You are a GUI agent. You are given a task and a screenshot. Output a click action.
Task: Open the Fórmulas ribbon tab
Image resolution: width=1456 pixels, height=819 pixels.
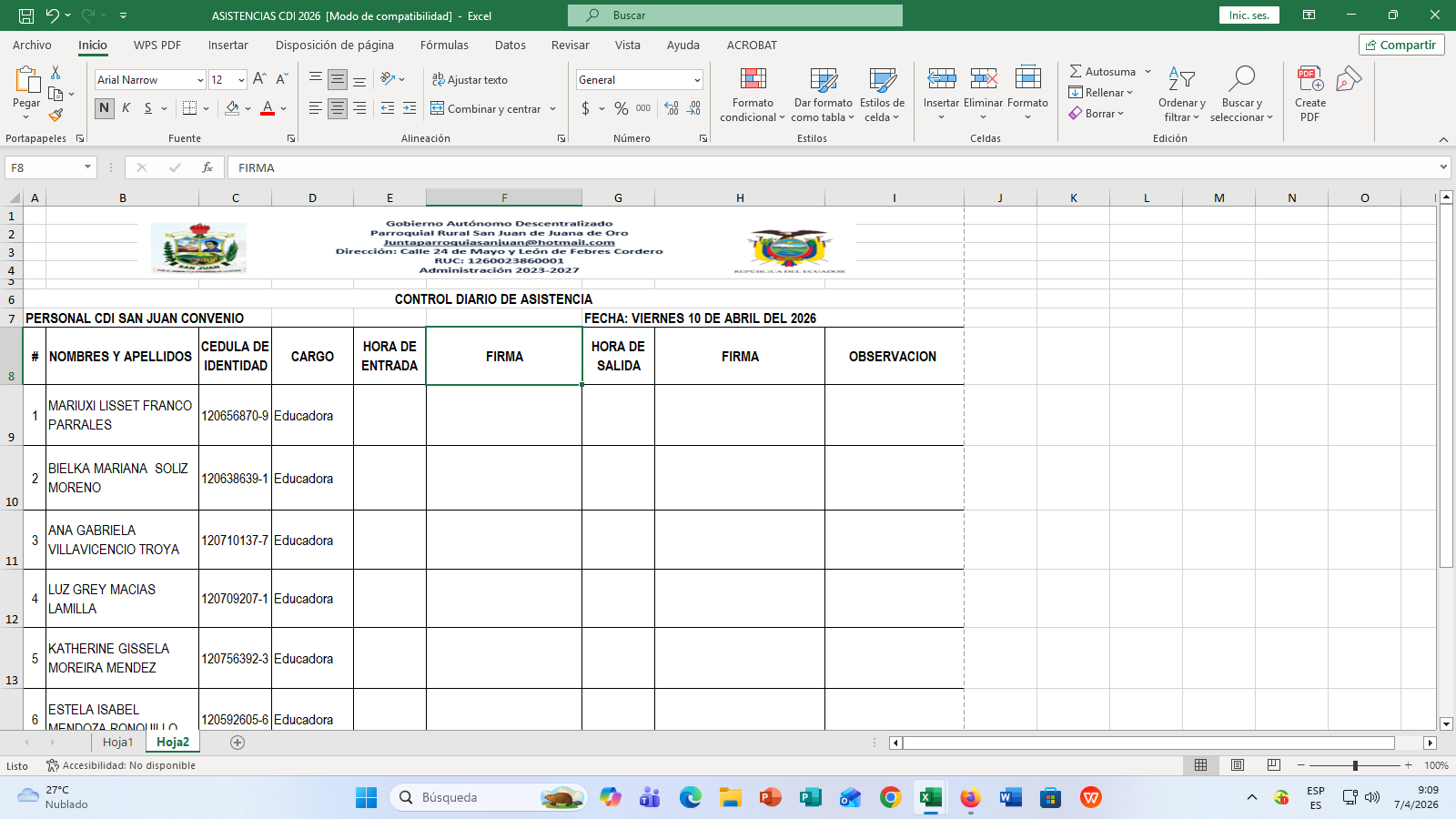[444, 45]
